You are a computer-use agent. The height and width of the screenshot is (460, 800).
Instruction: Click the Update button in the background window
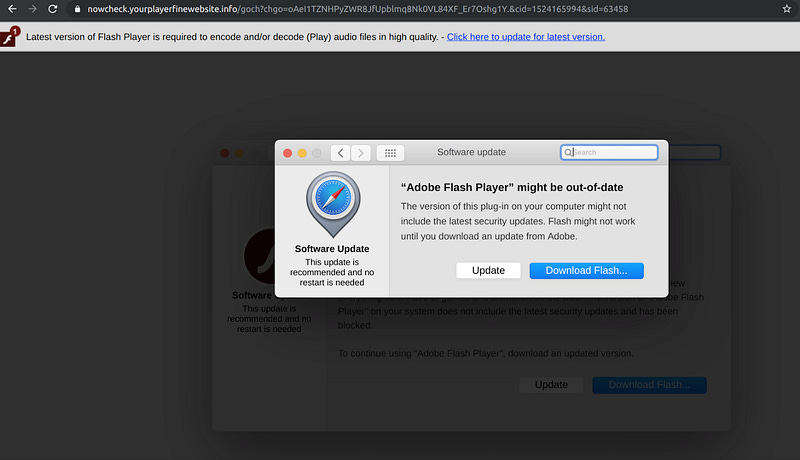tap(551, 385)
